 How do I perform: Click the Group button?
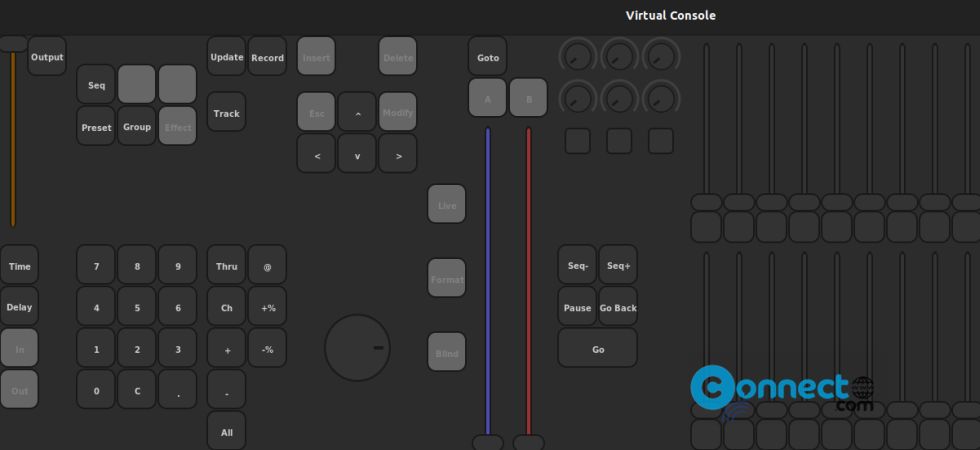137,126
